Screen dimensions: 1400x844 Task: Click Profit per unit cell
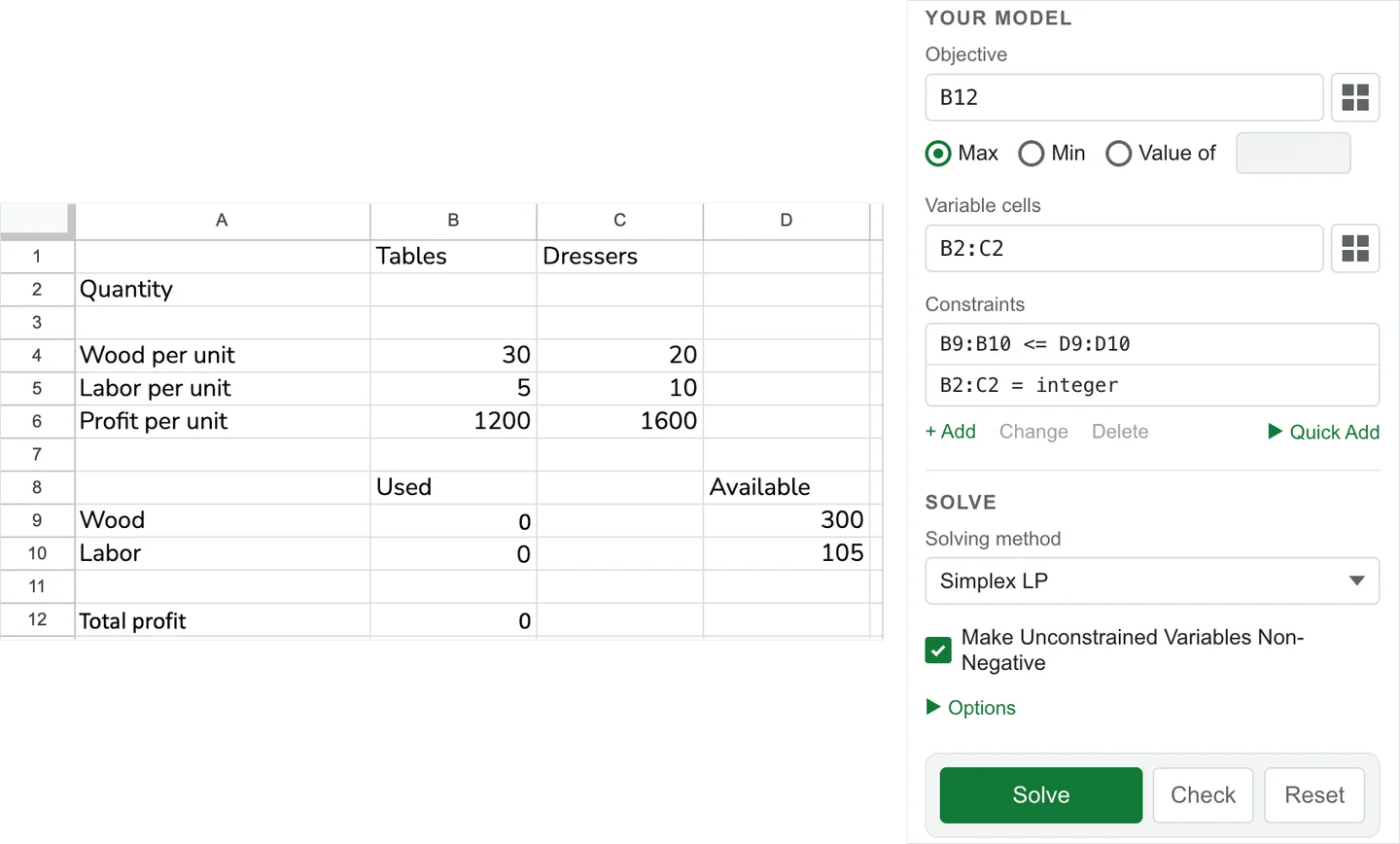coord(222,422)
